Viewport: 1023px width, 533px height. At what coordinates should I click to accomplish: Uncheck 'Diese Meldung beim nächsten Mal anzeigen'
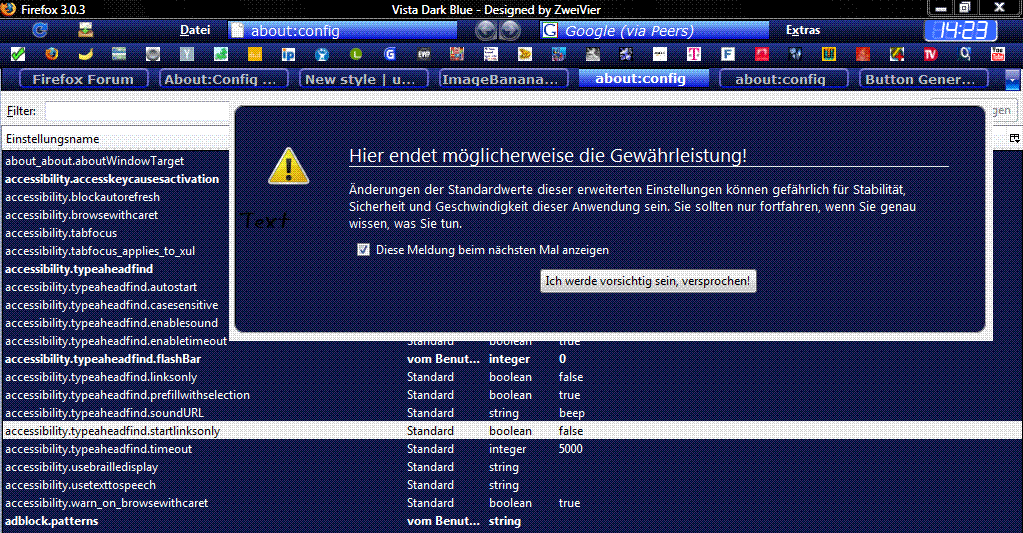click(363, 250)
